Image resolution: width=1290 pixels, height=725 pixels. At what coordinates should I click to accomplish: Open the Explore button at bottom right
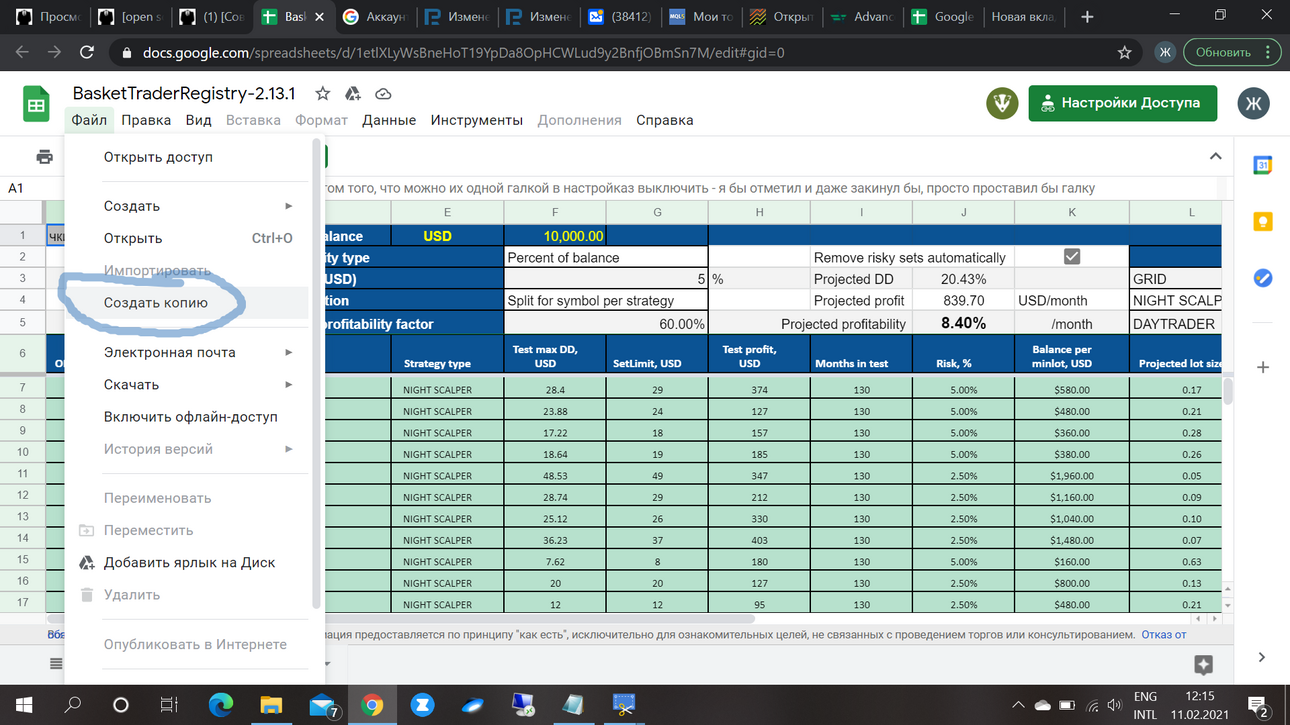click(1203, 665)
